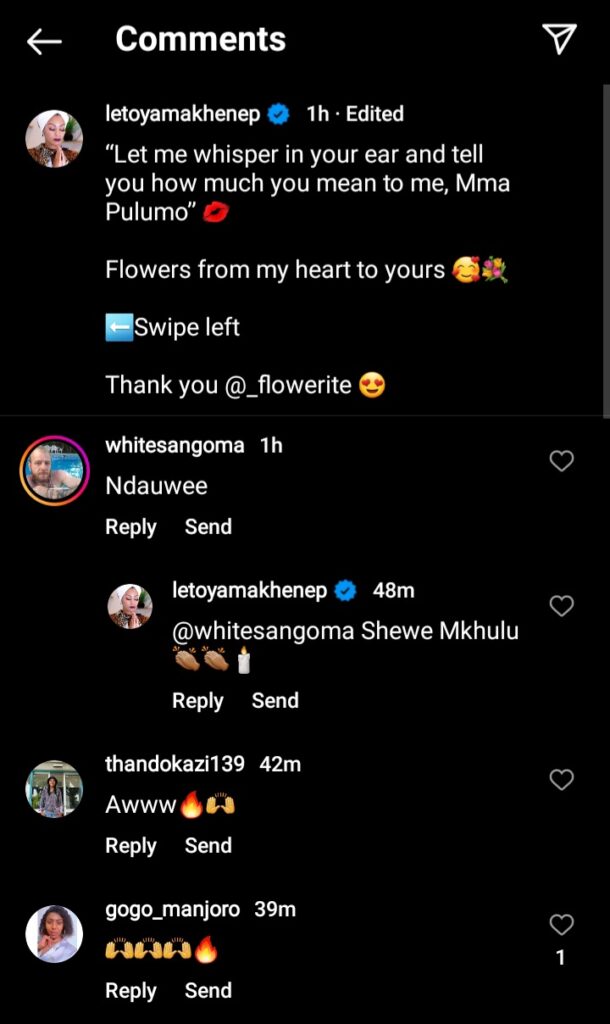Like whitesangoma's comment with the heart

coord(562,461)
